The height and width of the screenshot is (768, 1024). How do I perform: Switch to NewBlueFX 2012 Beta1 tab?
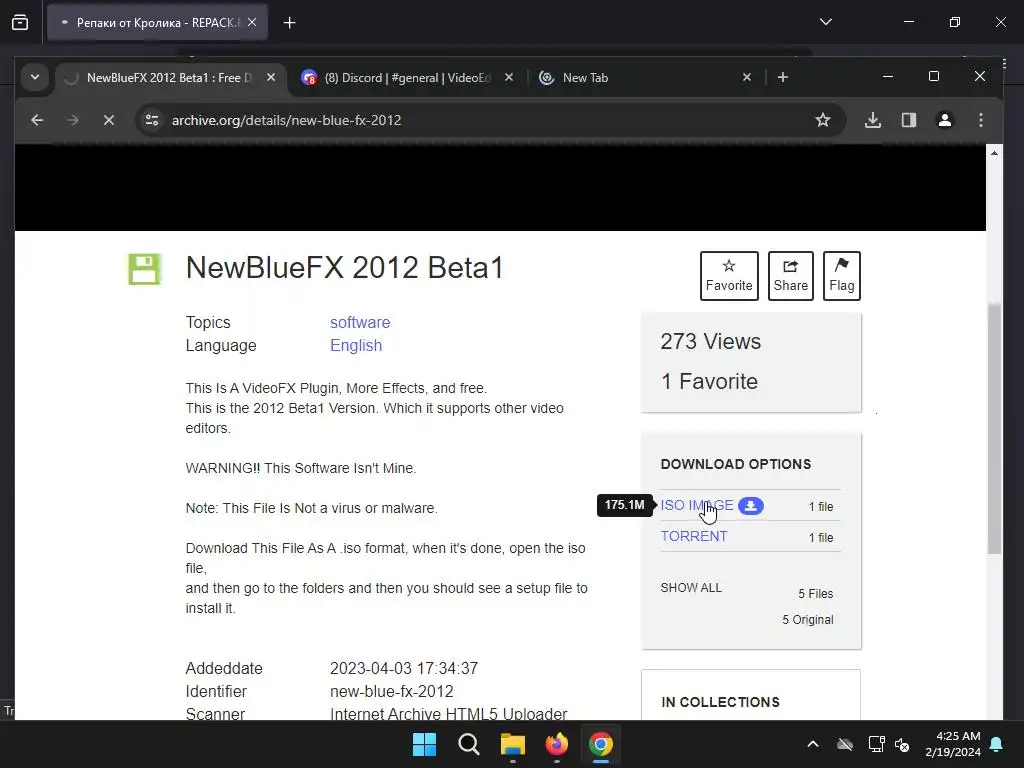[x=168, y=78]
